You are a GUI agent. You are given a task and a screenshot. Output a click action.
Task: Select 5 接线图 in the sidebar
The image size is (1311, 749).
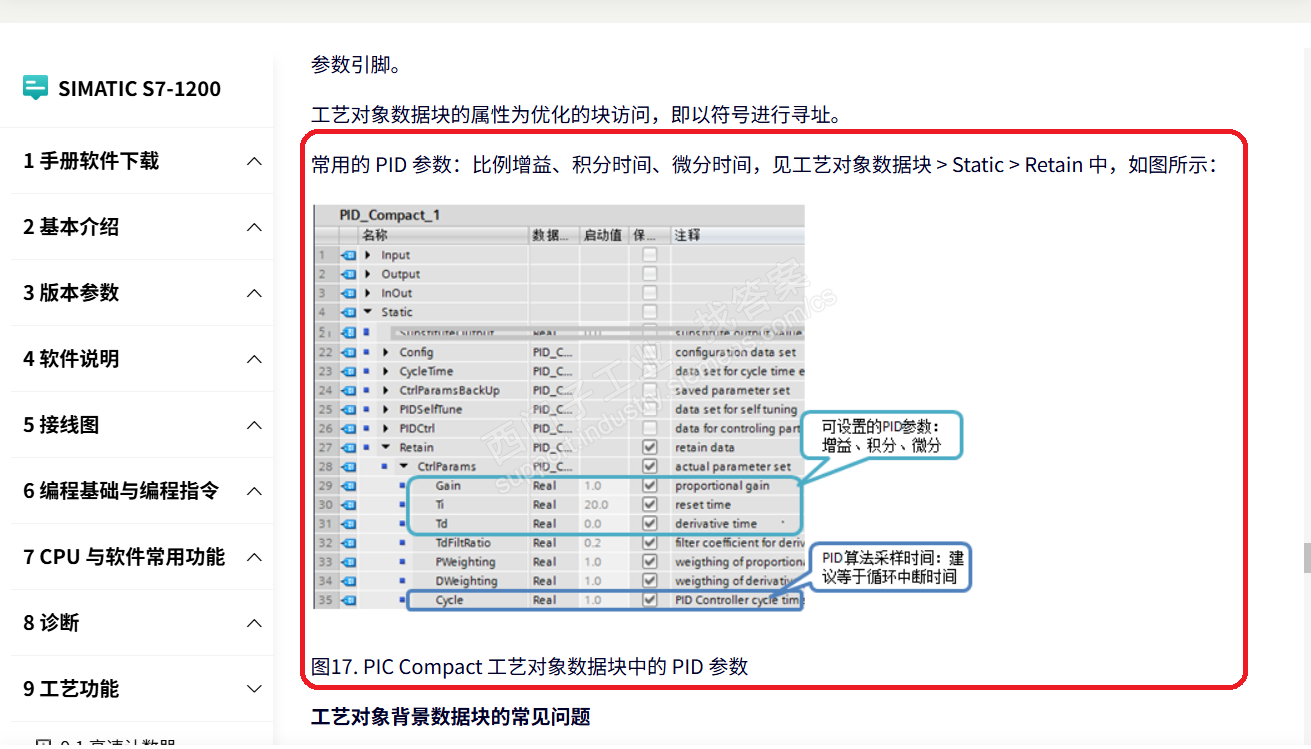click(x=61, y=425)
